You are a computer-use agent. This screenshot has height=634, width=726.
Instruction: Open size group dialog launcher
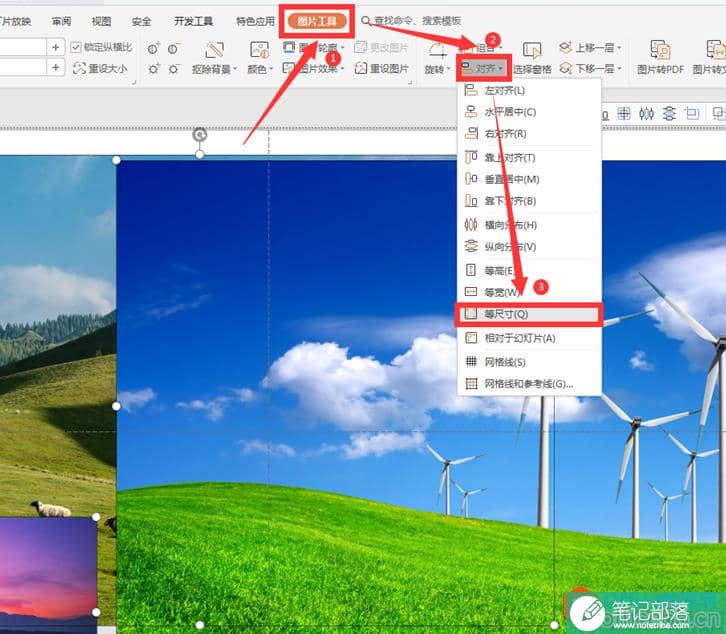134,82
